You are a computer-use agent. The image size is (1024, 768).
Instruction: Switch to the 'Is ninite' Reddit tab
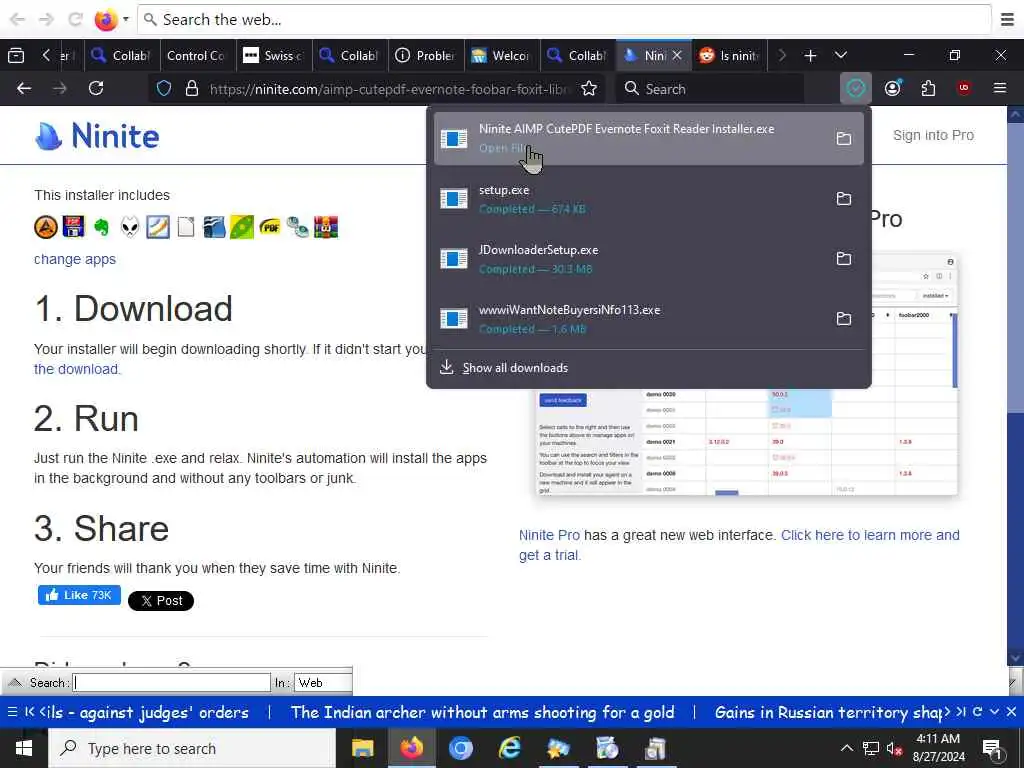coord(730,56)
